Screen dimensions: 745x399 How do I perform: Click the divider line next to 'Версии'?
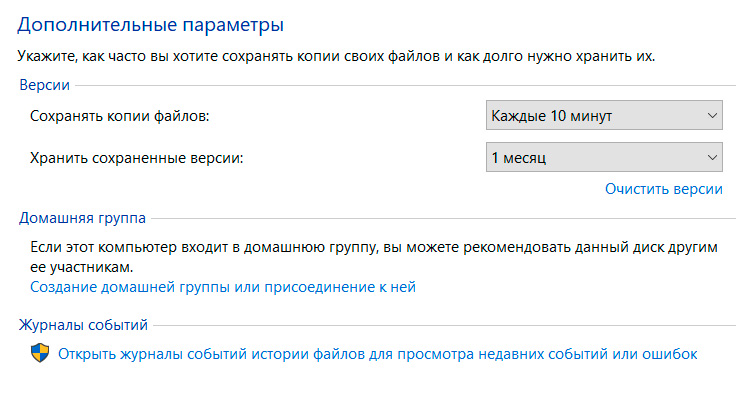pyautogui.click(x=405, y=86)
